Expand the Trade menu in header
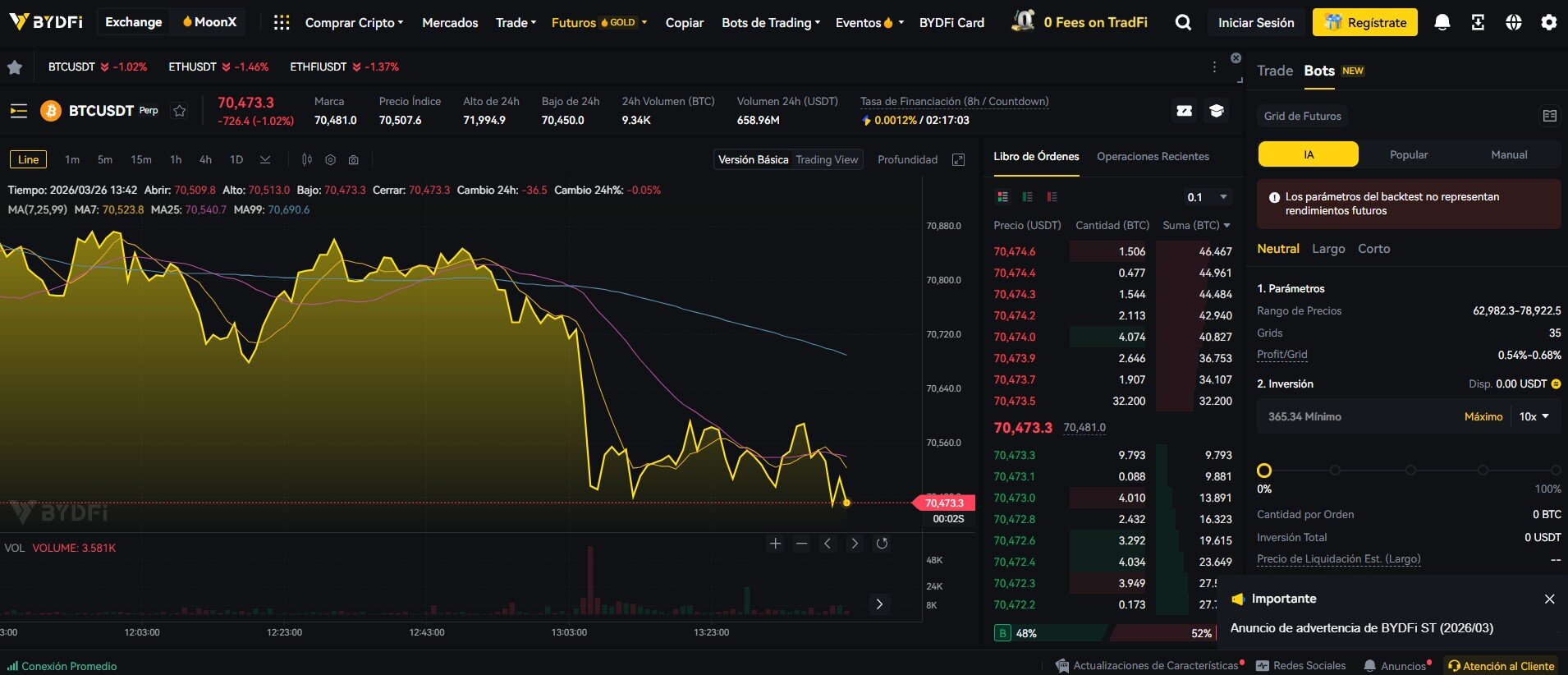Image resolution: width=1568 pixels, height=675 pixels. [x=516, y=23]
